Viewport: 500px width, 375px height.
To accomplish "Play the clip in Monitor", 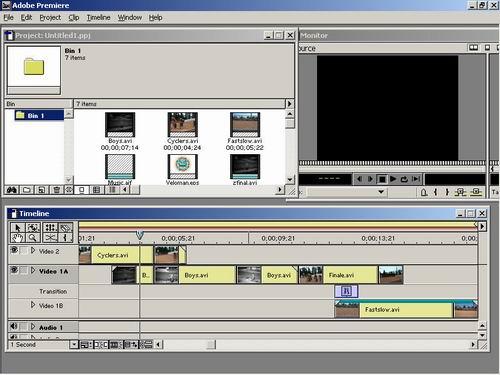I will [x=393, y=179].
